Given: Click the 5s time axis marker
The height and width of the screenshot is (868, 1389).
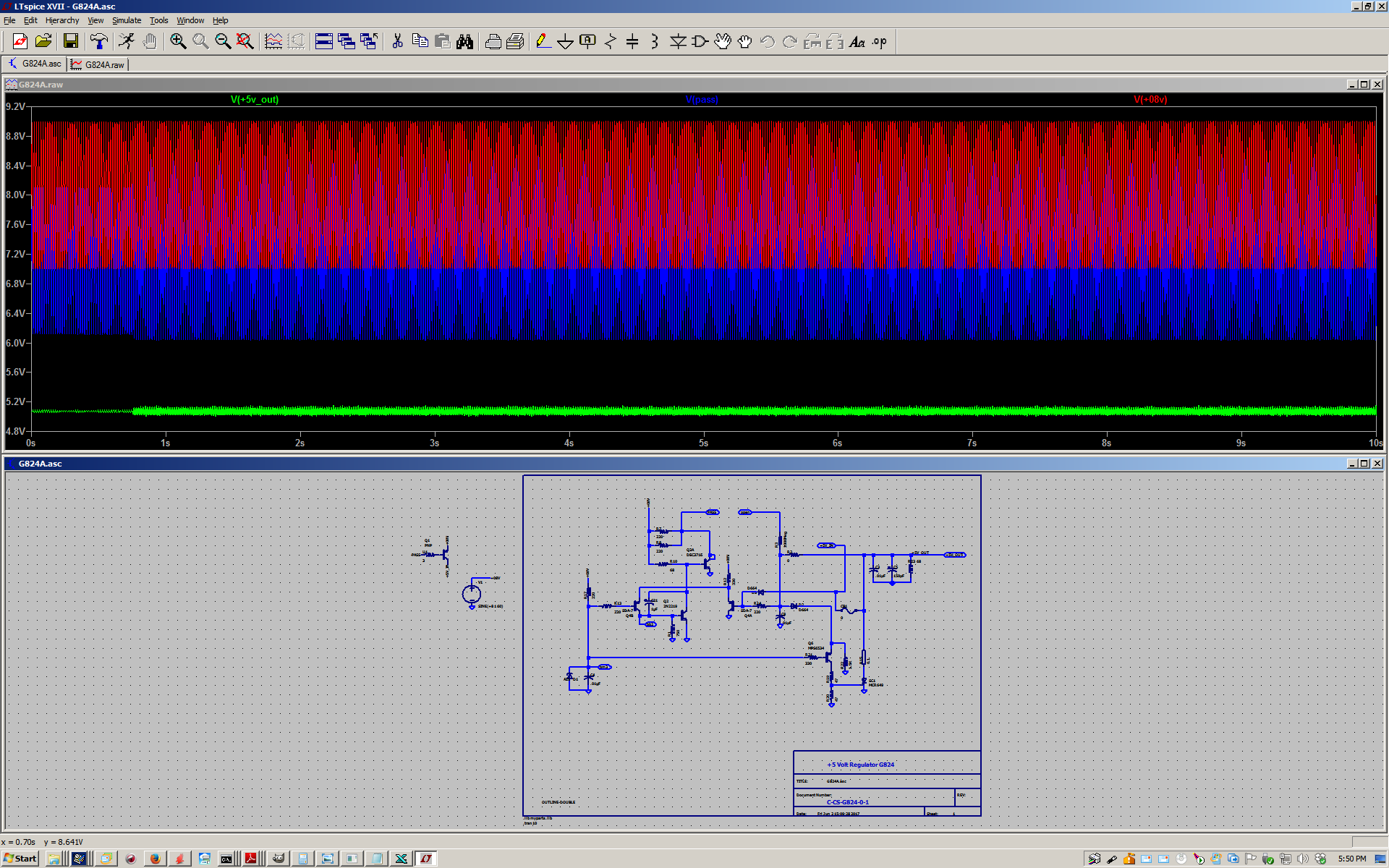Looking at the screenshot, I should [x=703, y=443].
